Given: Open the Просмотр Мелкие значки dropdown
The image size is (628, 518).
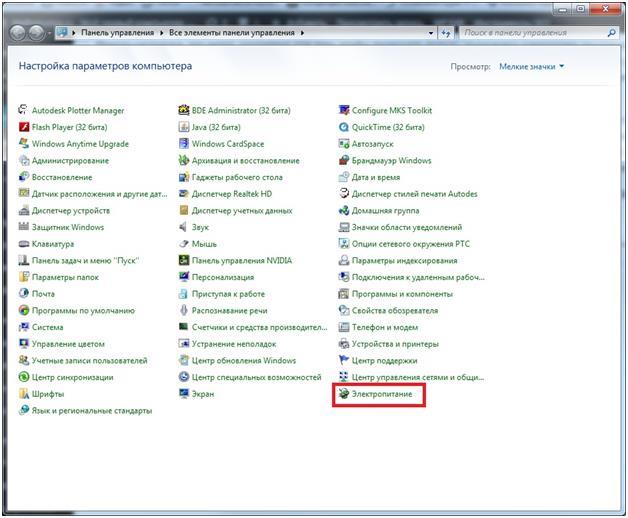Looking at the screenshot, I should pyautogui.click(x=531, y=67).
